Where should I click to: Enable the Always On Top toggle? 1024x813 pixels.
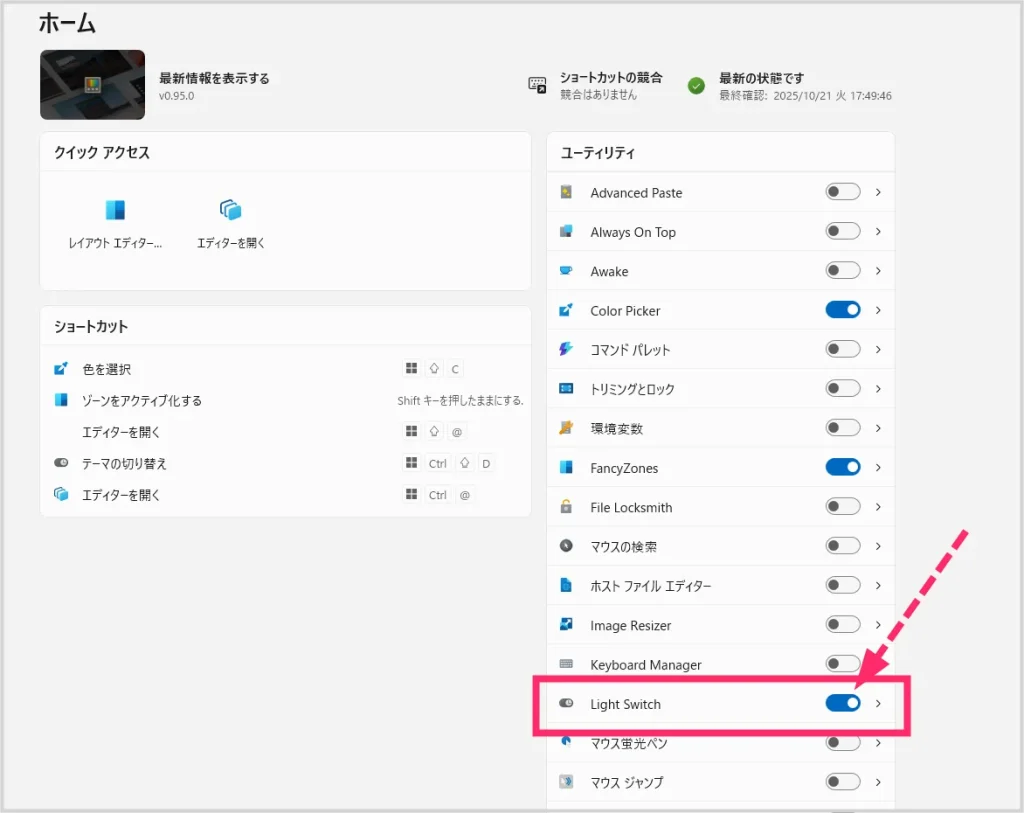(x=842, y=231)
